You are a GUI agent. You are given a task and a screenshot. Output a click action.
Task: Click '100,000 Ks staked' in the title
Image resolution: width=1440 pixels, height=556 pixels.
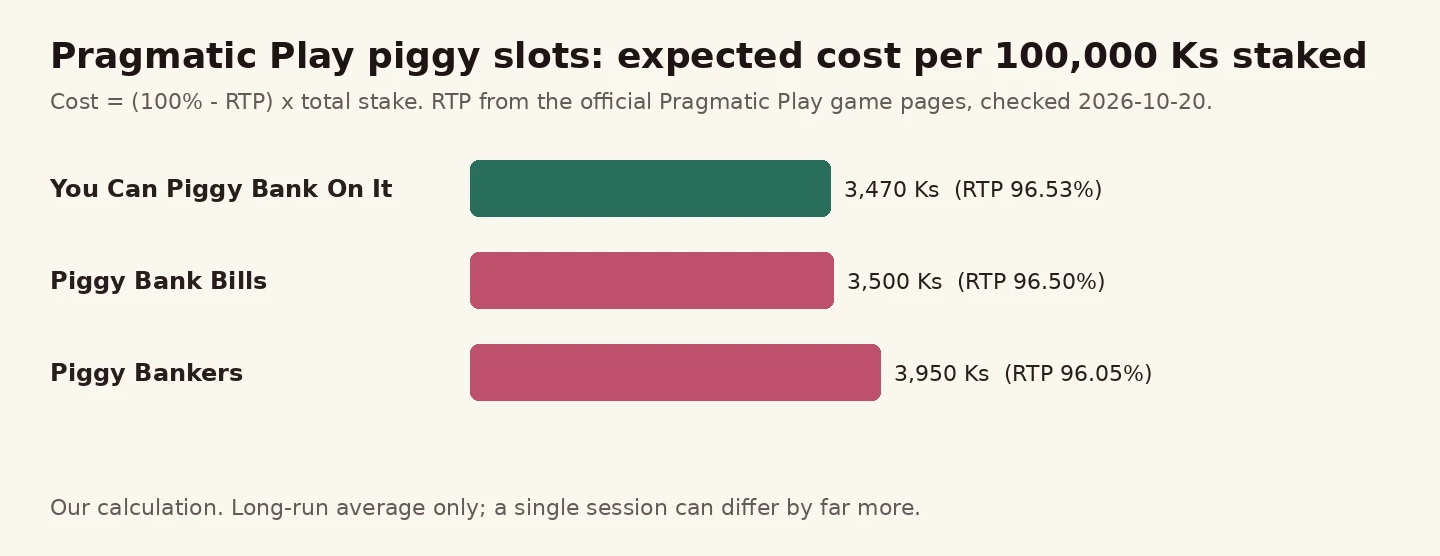pyautogui.click(x=1181, y=57)
